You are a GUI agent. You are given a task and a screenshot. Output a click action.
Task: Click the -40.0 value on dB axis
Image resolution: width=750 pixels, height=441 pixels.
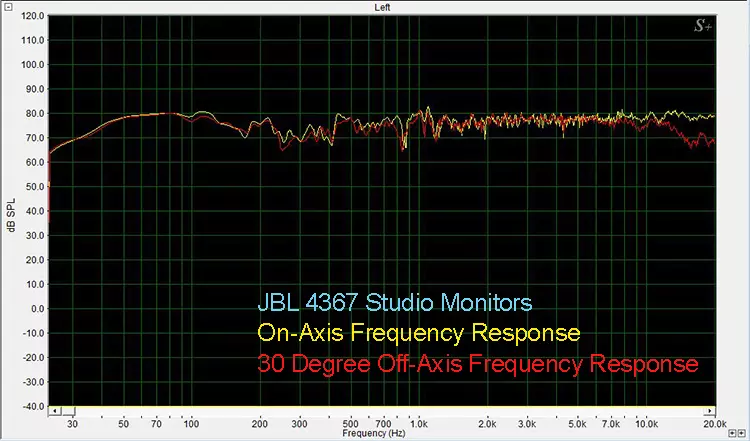[33, 407]
